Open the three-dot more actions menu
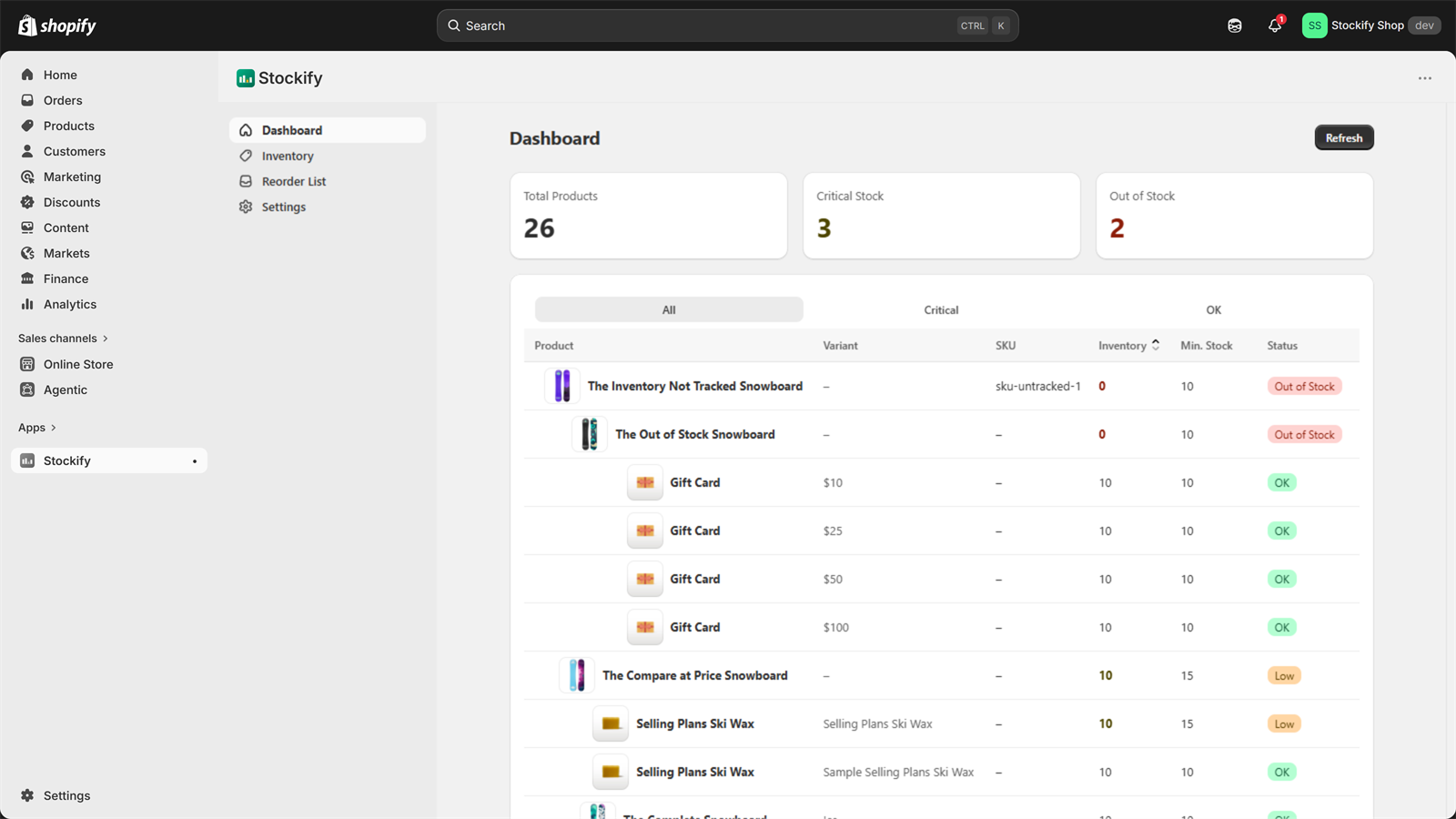The height and width of the screenshot is (819, 1456). click(x=1425, y=78)
